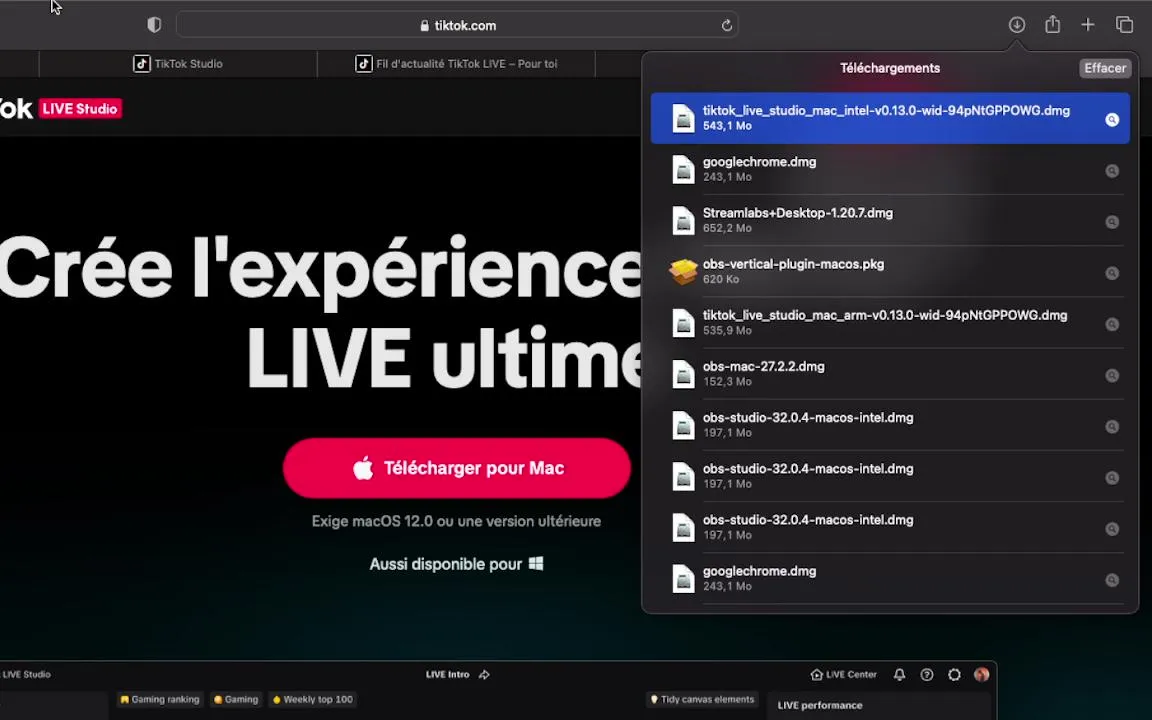
Task: Click the Streamlabs+Desktop dmg file icon
Action: coord(683,220)
